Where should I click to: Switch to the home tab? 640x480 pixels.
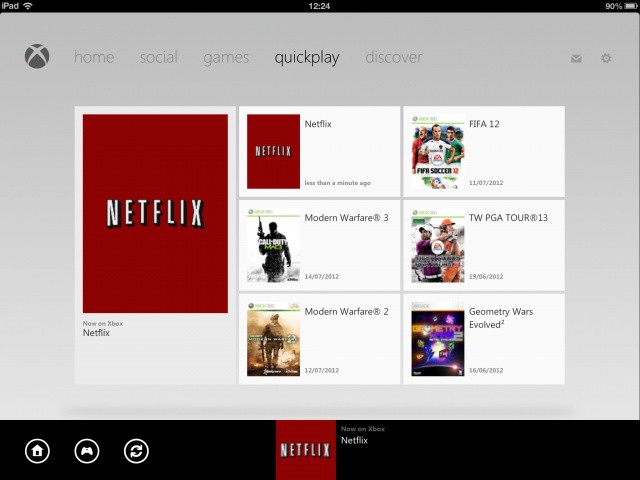click(94, 58)
